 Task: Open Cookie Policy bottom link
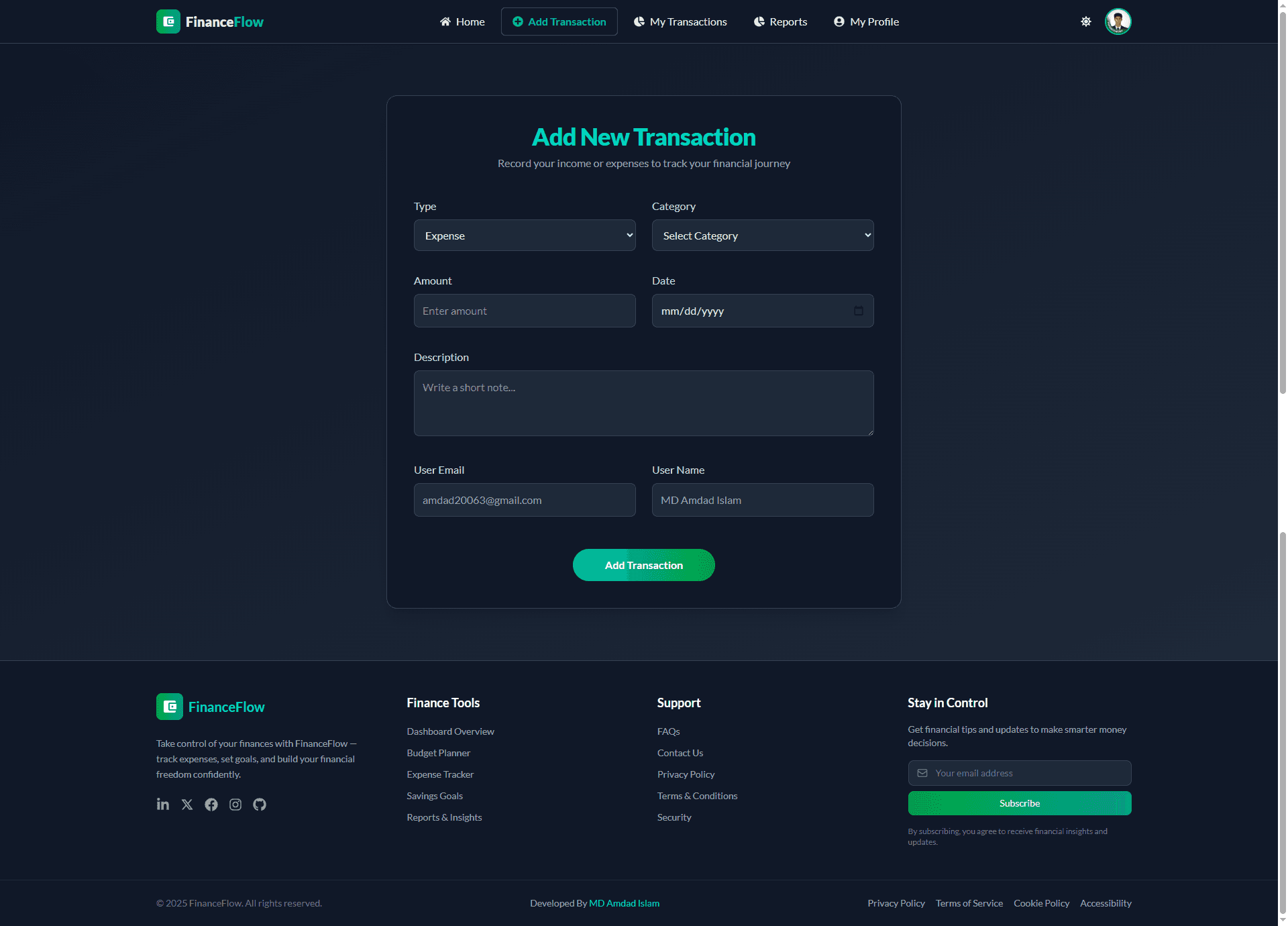(1042, 903)
